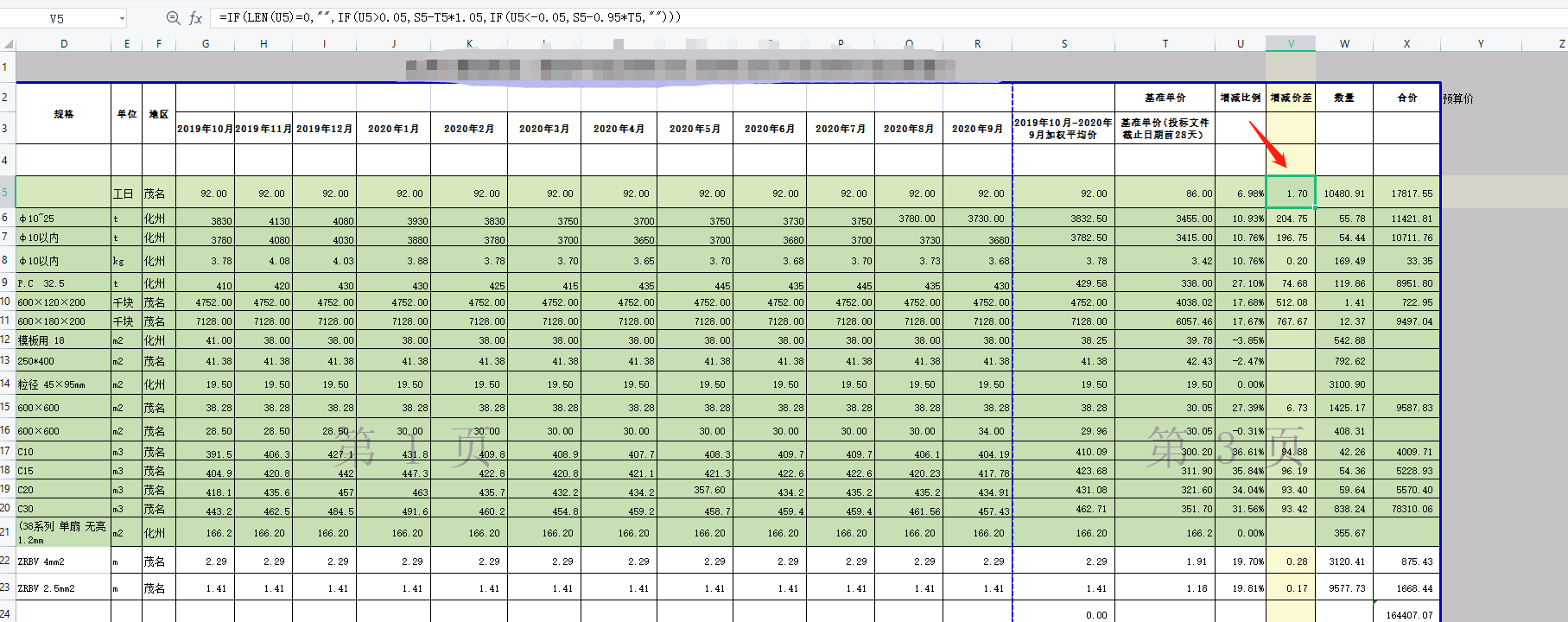Click the Name Box showing V5
This screenshot has height=622, width=1568.
tap(57, 18)
